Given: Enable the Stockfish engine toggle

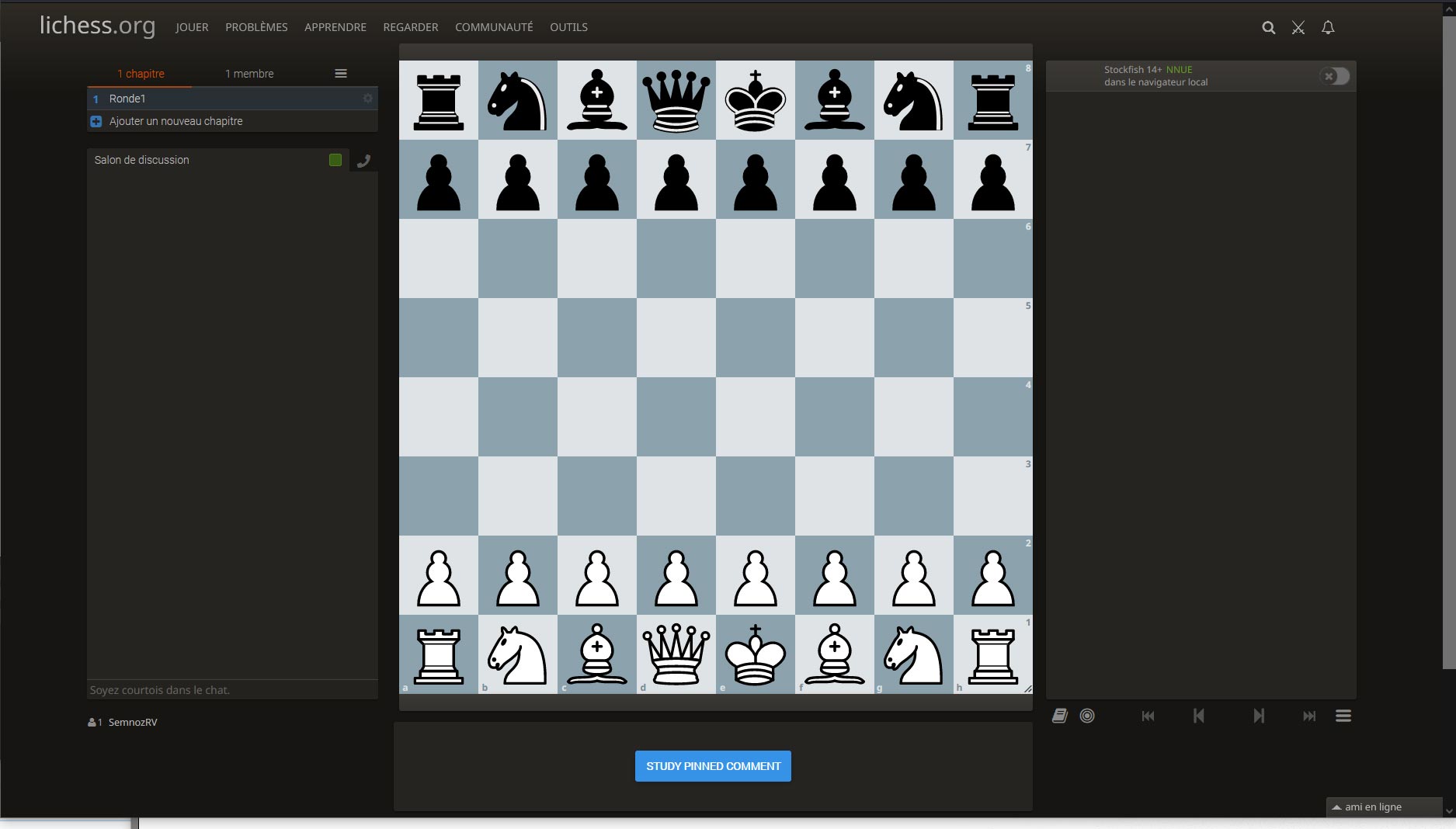Looking at the screenshot, I should click(1335, 76).
